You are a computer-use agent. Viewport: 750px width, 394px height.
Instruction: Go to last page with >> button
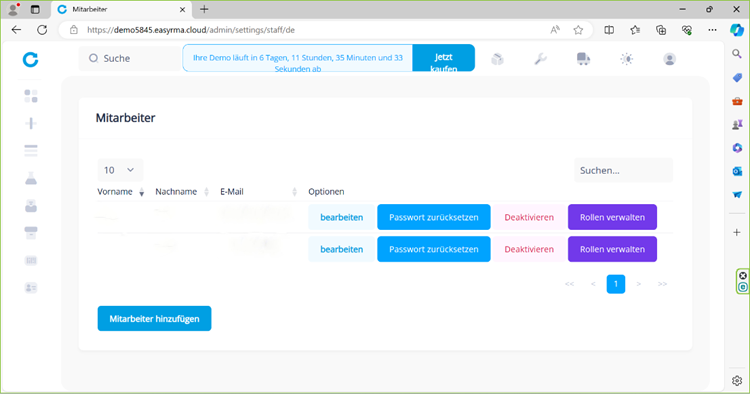662,284
